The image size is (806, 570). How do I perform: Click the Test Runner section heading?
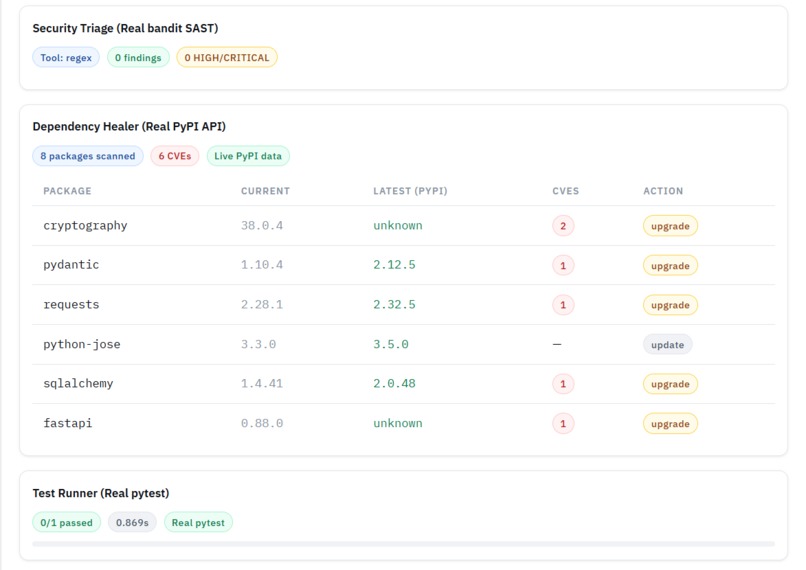pos(101,493)
